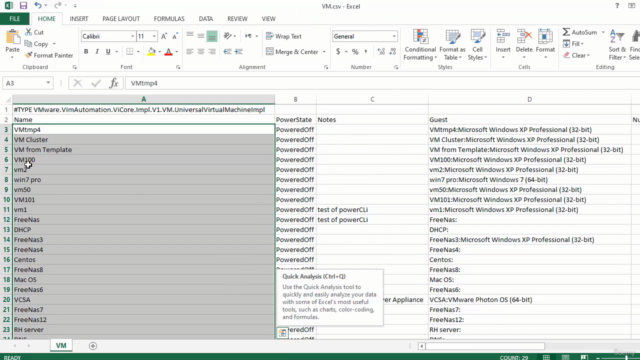Open the Clear eraser dropdown
This screenshot has height=360, width=640.
point(576,55)
